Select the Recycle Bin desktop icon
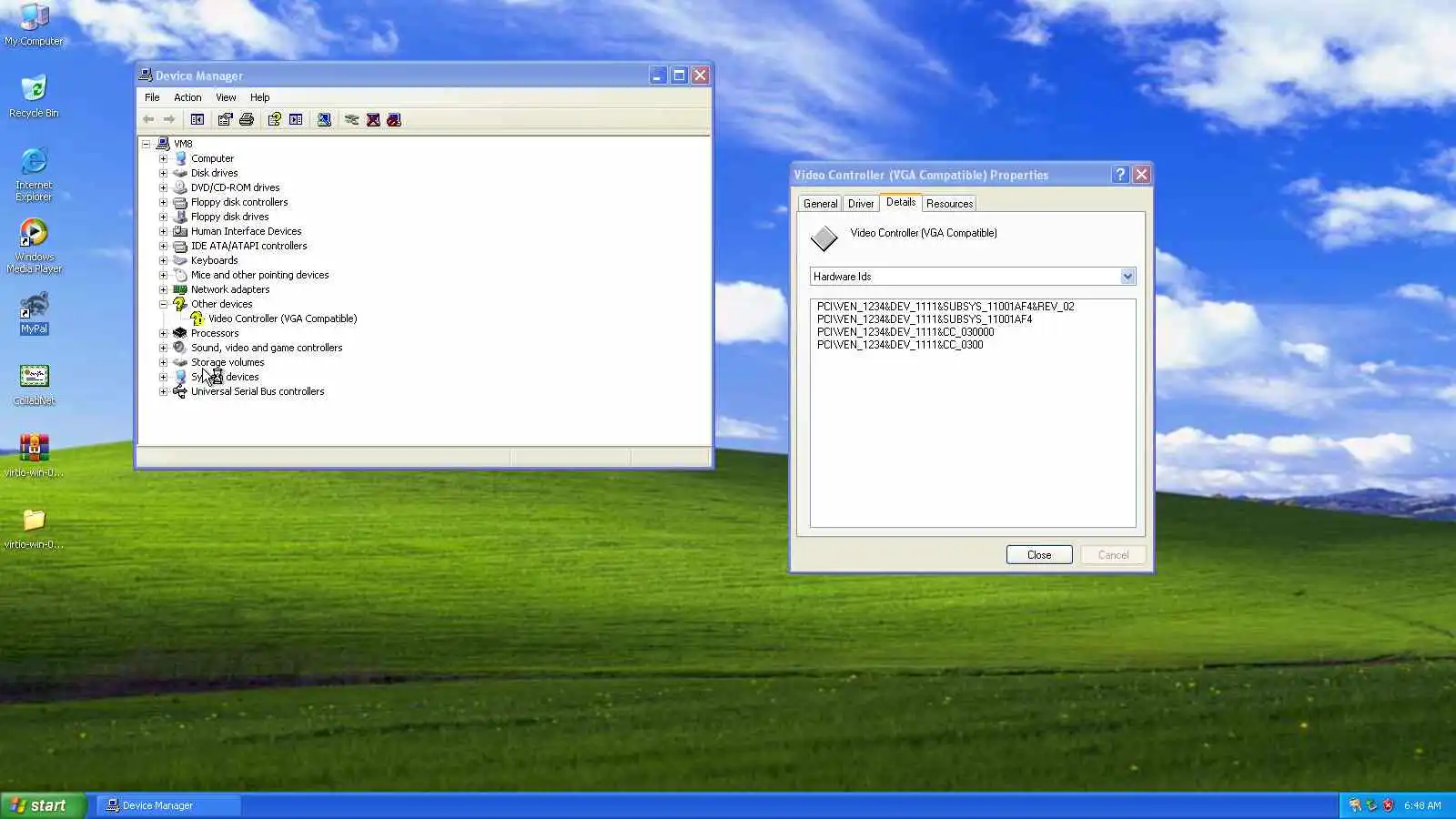This screenshot has width=1456, height=819. (34, 96)
